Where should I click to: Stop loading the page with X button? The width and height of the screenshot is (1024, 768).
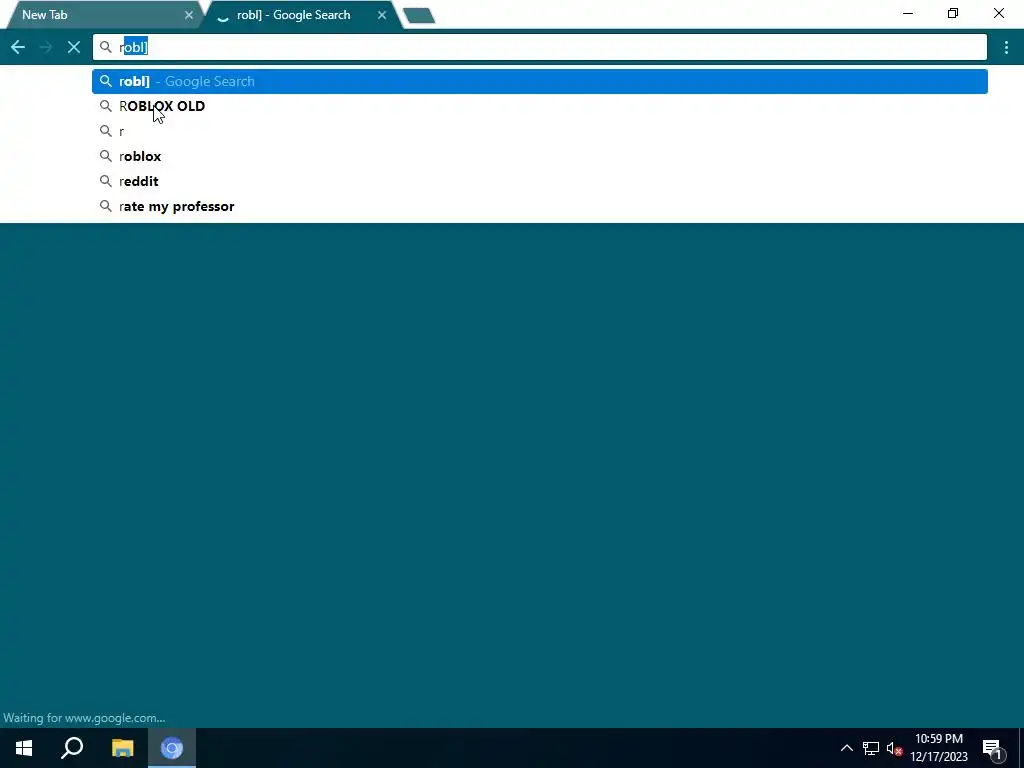click(x=74, y=47)
